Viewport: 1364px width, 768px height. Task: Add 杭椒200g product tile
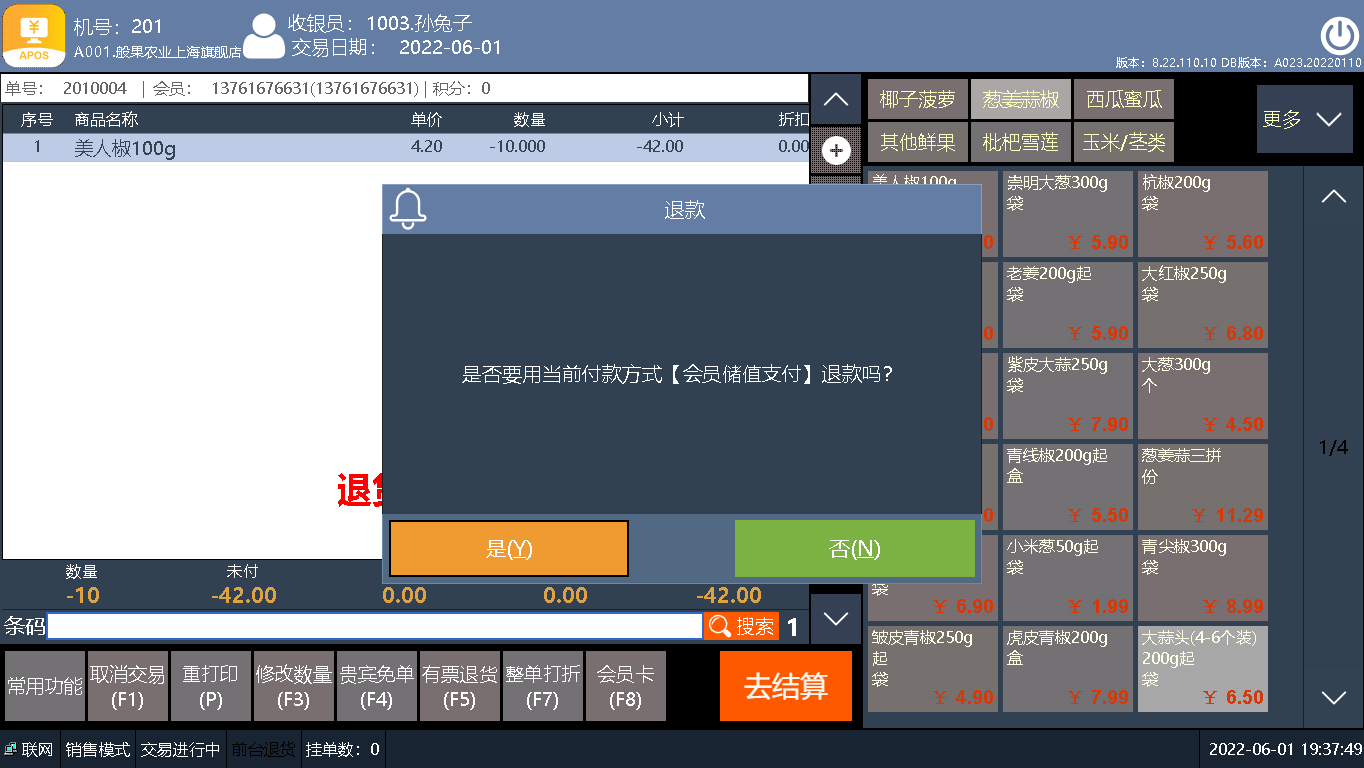pyautogui.click(x=1203, y=214)
